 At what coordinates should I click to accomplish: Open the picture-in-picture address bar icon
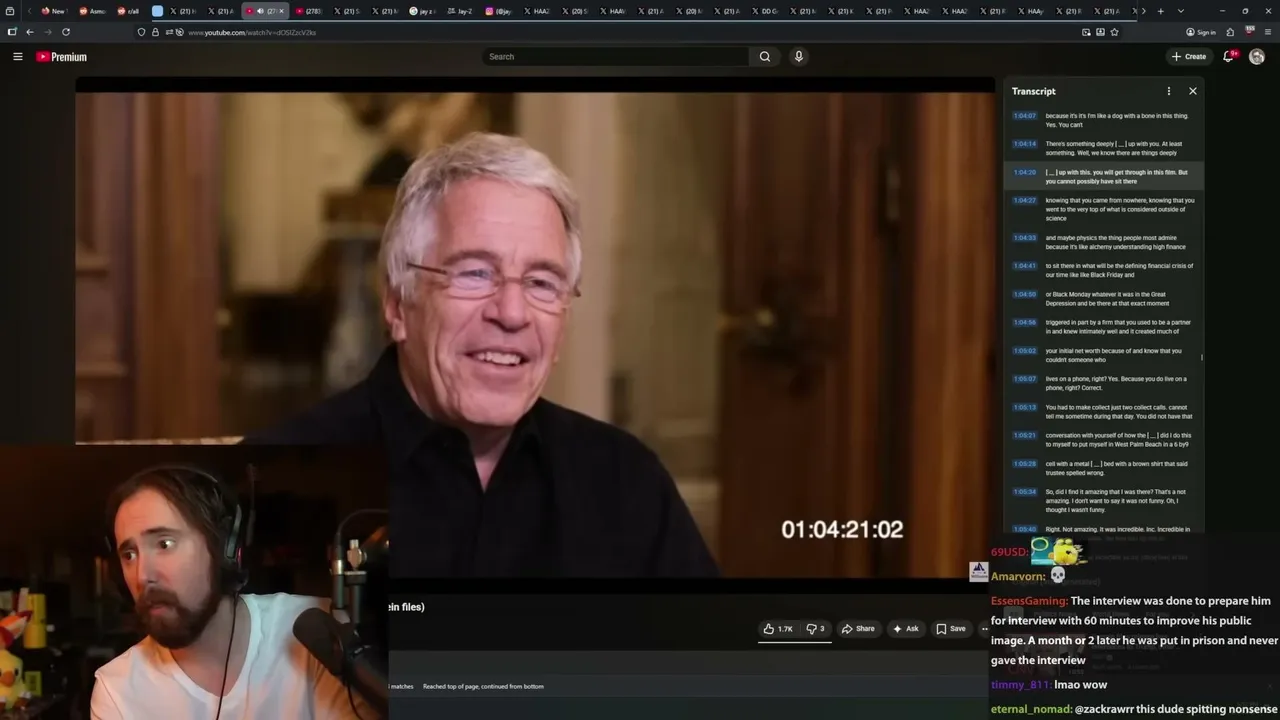pyautogui.click(x=1086, y=32)
